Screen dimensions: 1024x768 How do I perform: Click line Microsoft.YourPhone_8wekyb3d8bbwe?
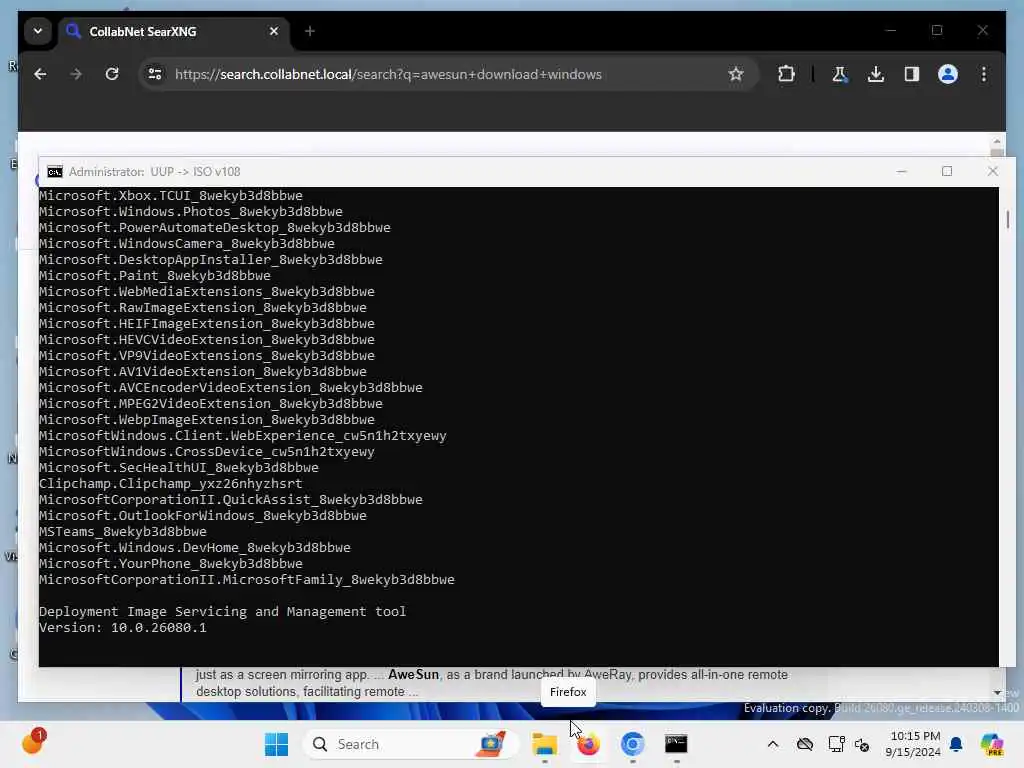point(170,564)
